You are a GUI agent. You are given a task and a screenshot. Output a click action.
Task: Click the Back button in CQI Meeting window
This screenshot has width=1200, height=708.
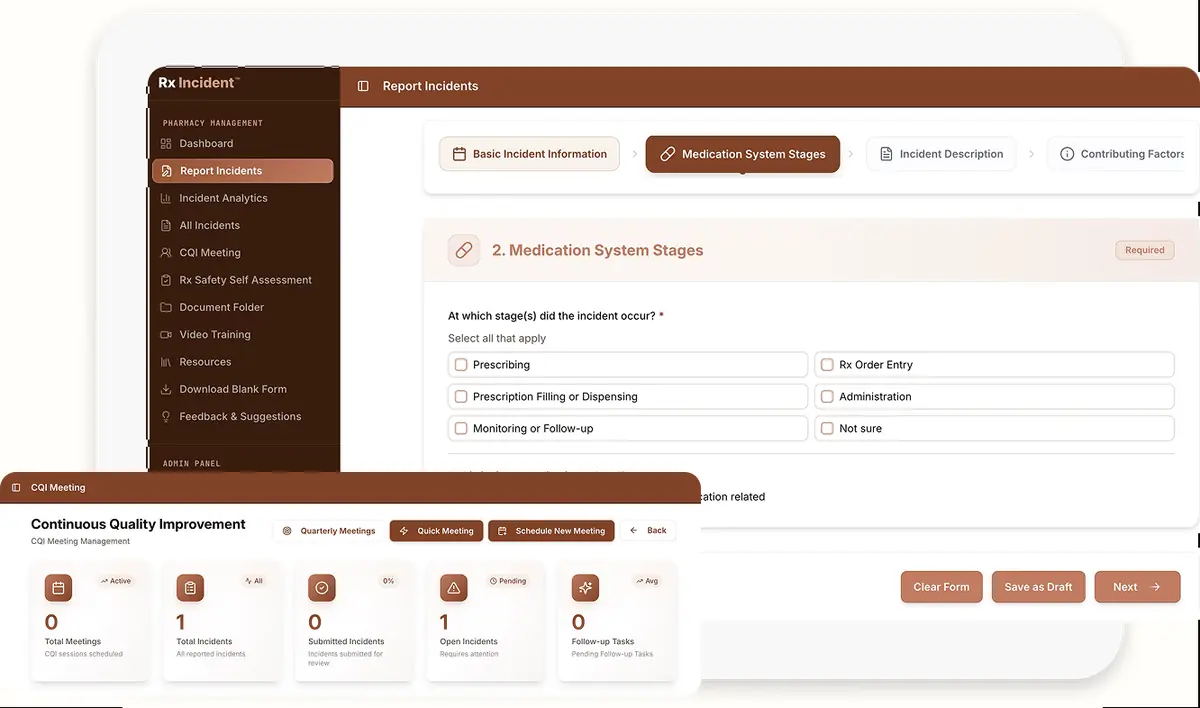[648, 531]
